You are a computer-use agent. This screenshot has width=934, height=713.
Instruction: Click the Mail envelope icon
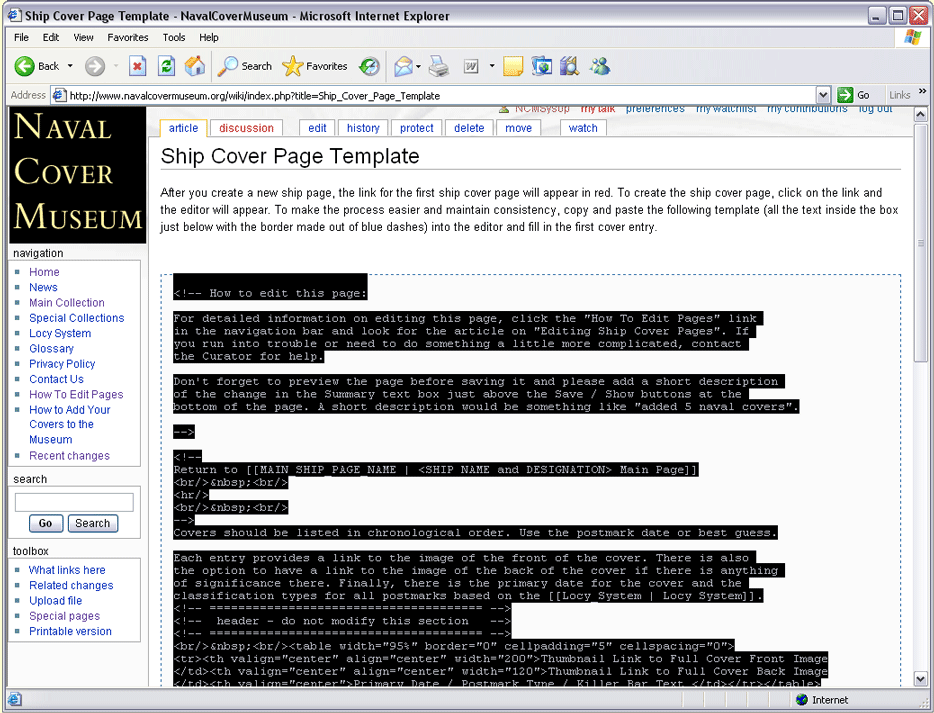403,66
